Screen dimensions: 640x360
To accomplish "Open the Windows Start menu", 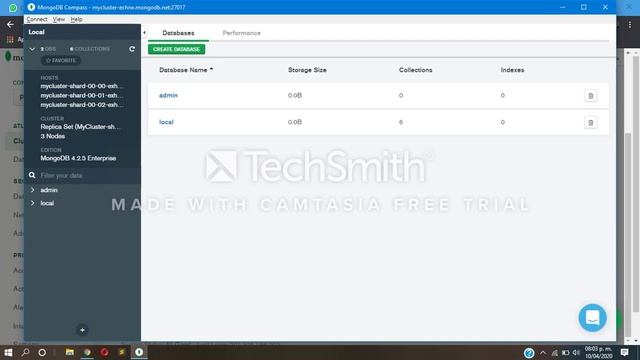I will point(8,352).
